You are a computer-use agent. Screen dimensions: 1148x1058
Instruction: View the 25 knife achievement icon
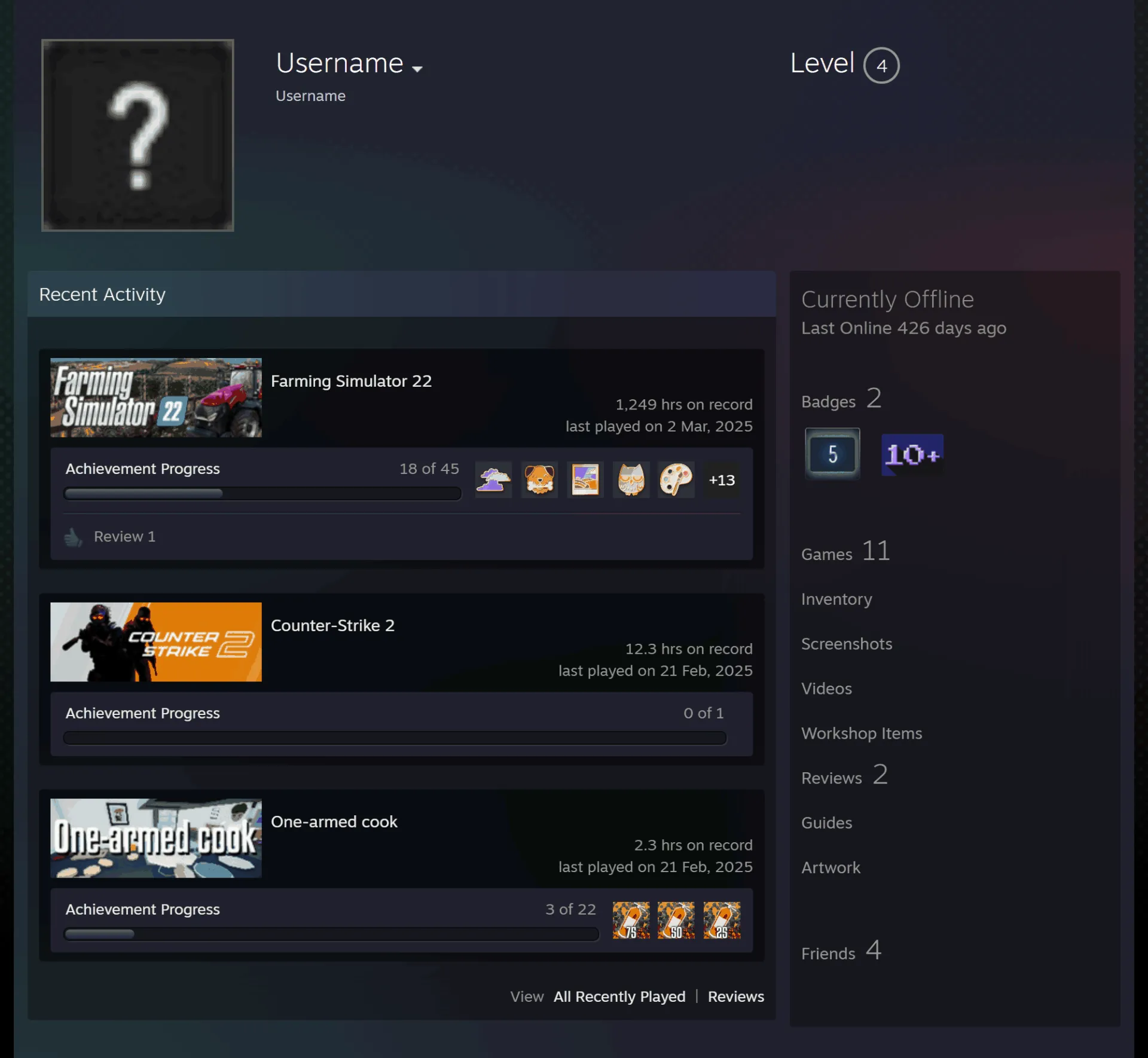click(x=722, y=921)
